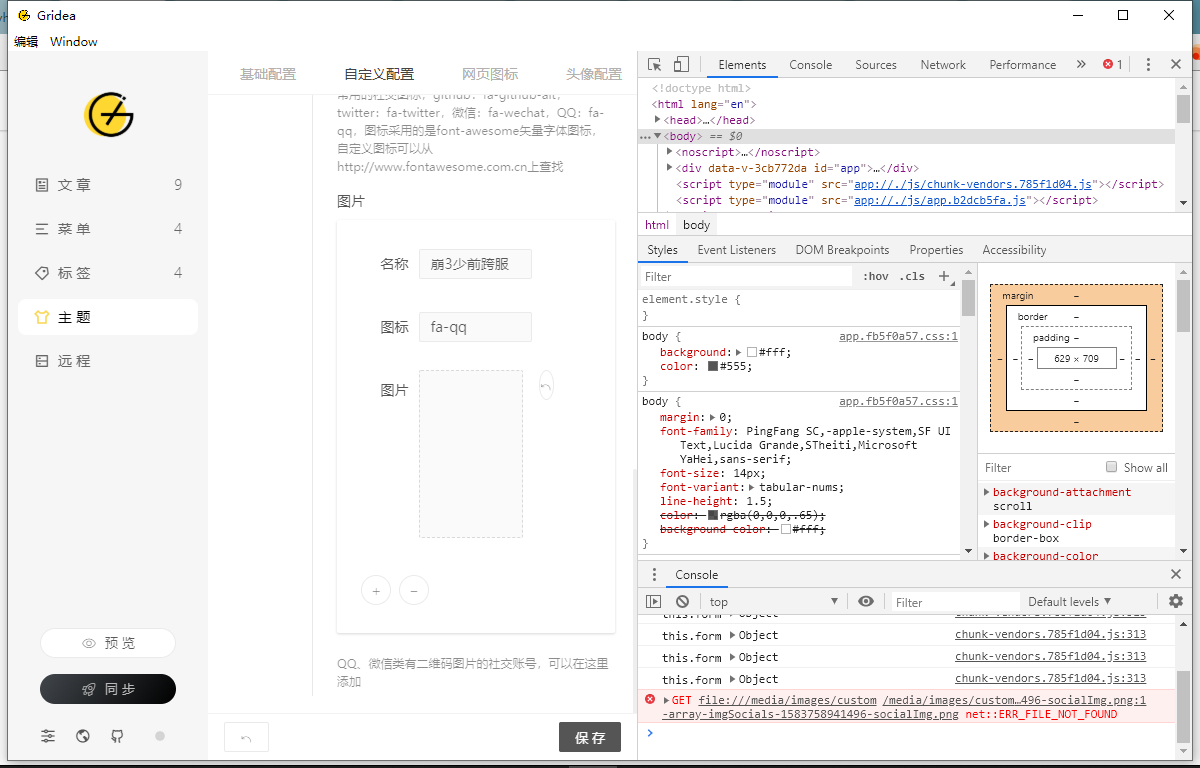Toggle the .cls classes button

point(912,276)
